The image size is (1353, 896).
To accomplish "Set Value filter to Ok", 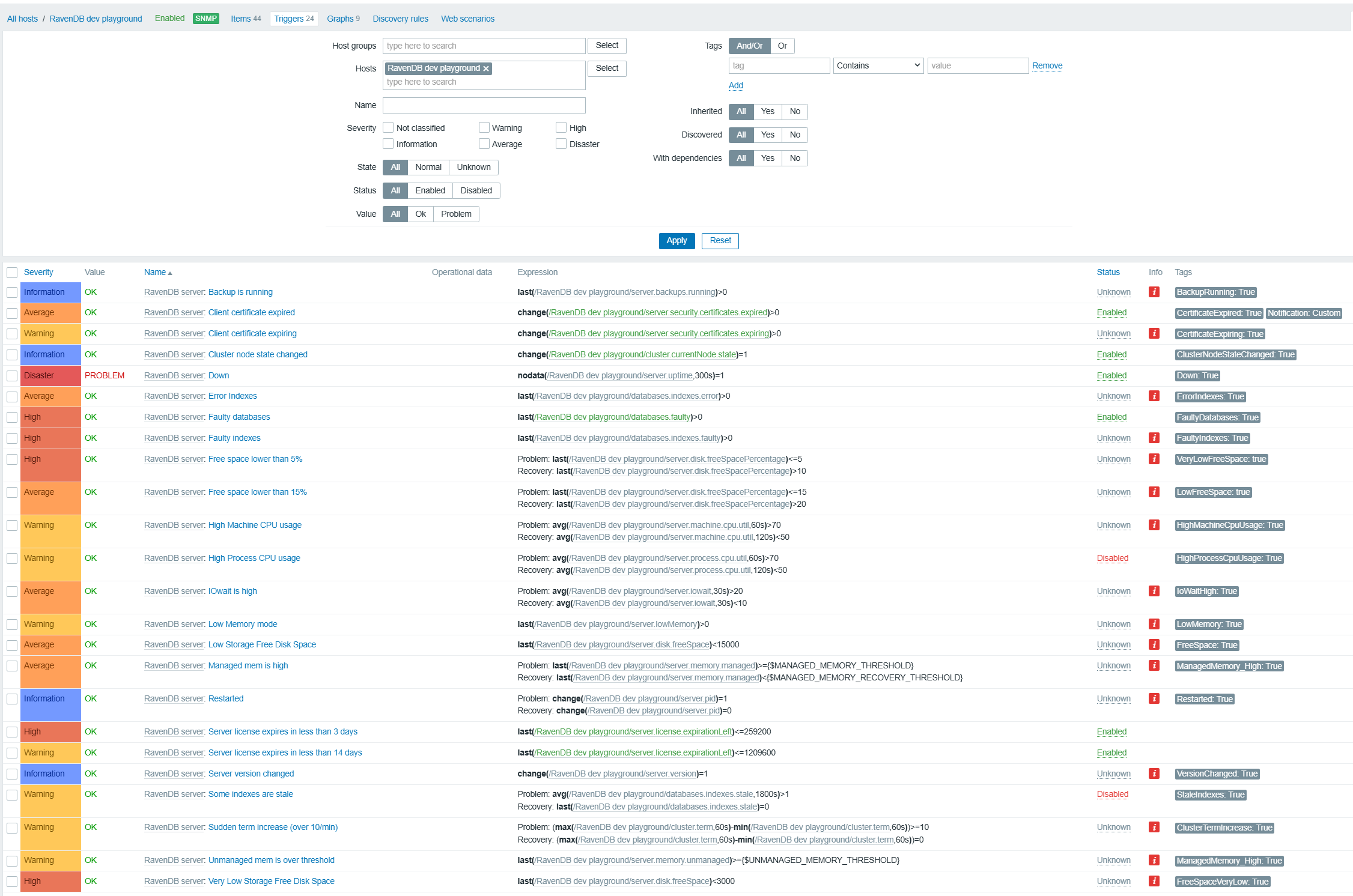I will [421, 214].
